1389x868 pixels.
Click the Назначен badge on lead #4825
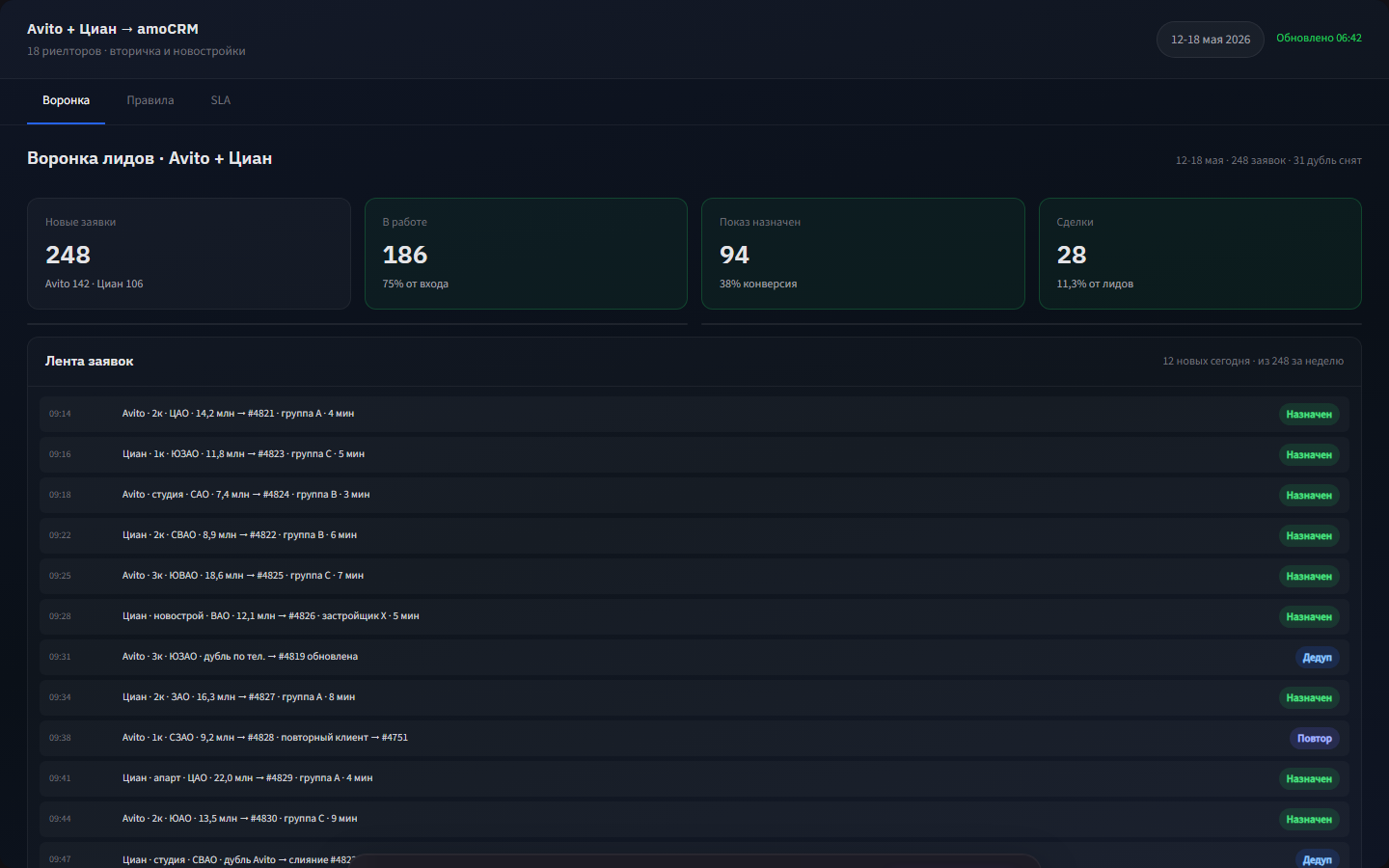tap(1309, 577)
